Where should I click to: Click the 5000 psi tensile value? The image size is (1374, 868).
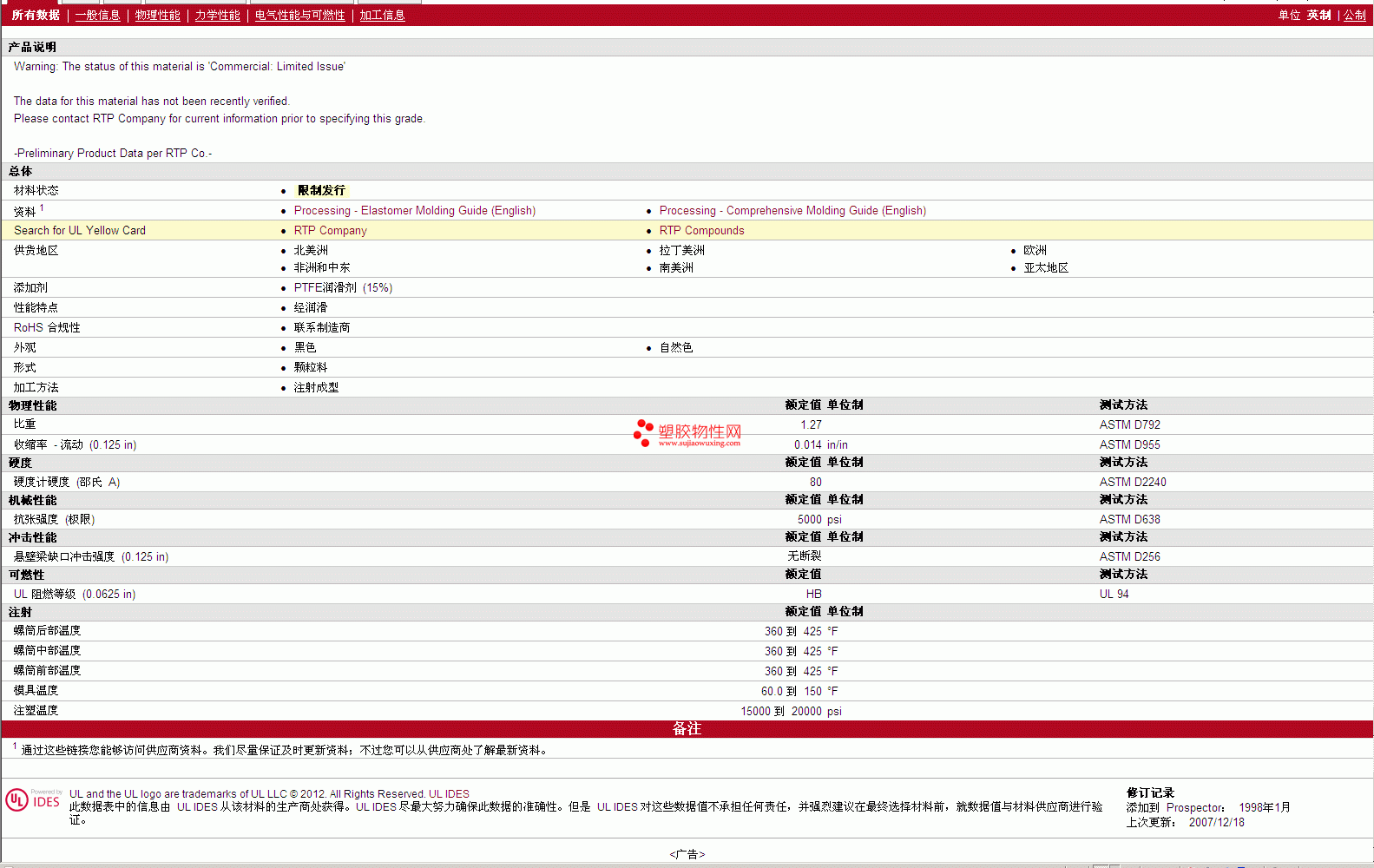[x=819, y=520]
